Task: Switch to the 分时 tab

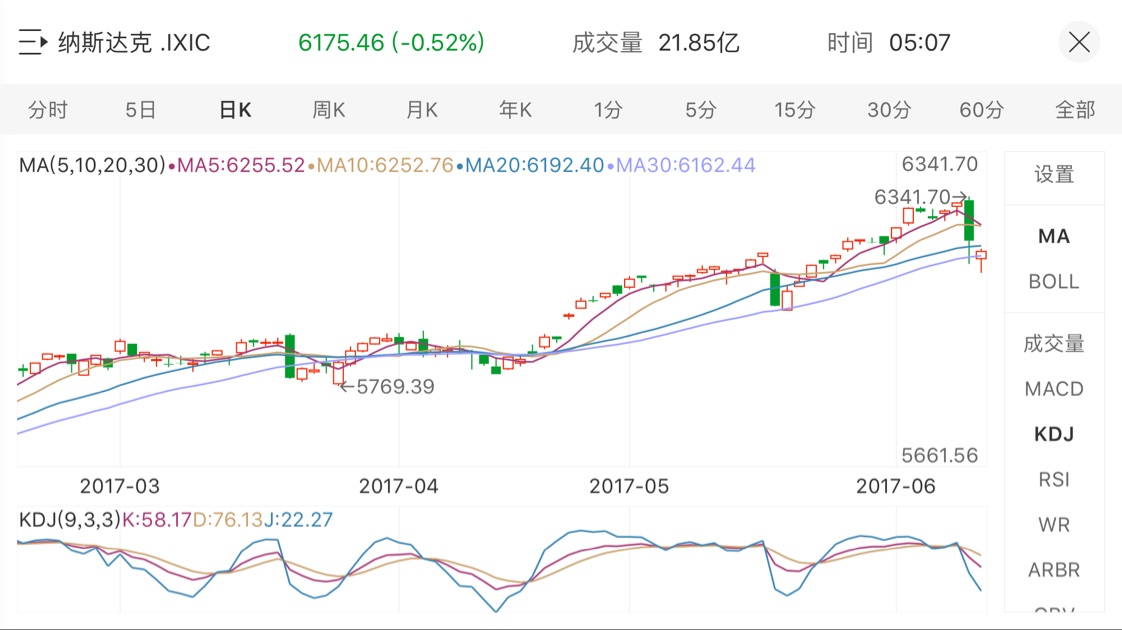Action: point(48,110)
